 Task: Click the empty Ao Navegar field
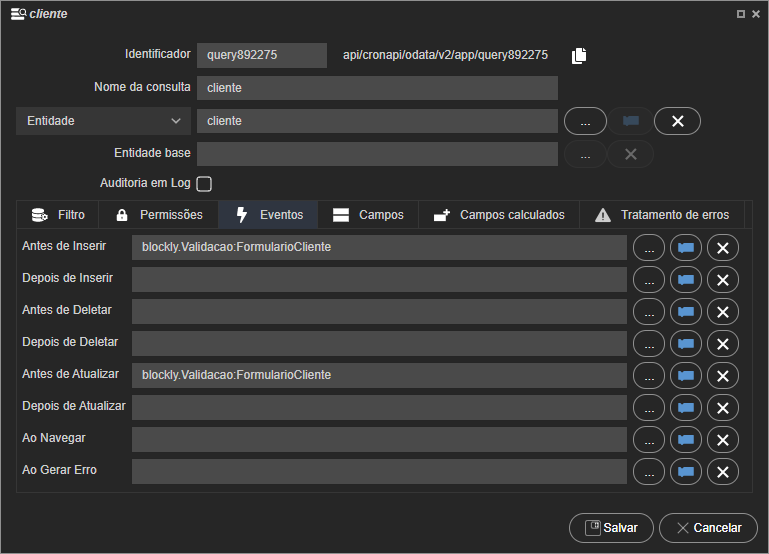point(379,439)
